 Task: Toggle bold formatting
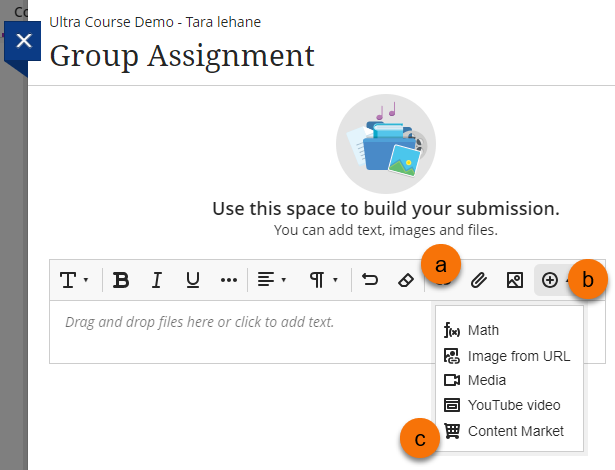pos(121,280)
